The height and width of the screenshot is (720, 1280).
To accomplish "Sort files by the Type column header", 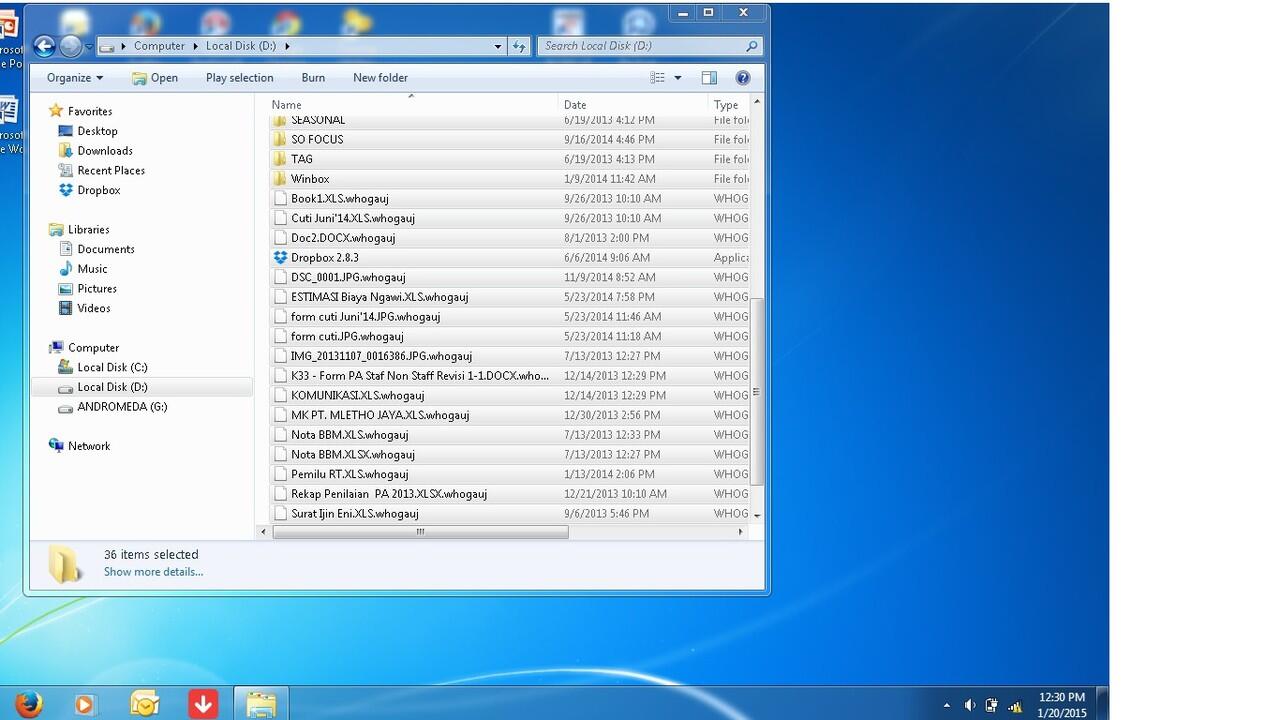I will click(728, 105).
